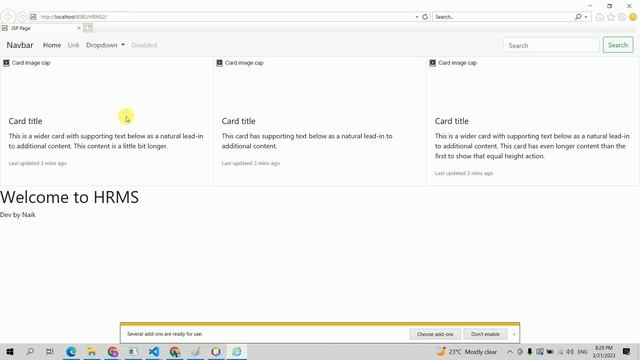Screen dimensions: 640x360
Task: Click the Dev by Naik text
Action: [18, 215]
